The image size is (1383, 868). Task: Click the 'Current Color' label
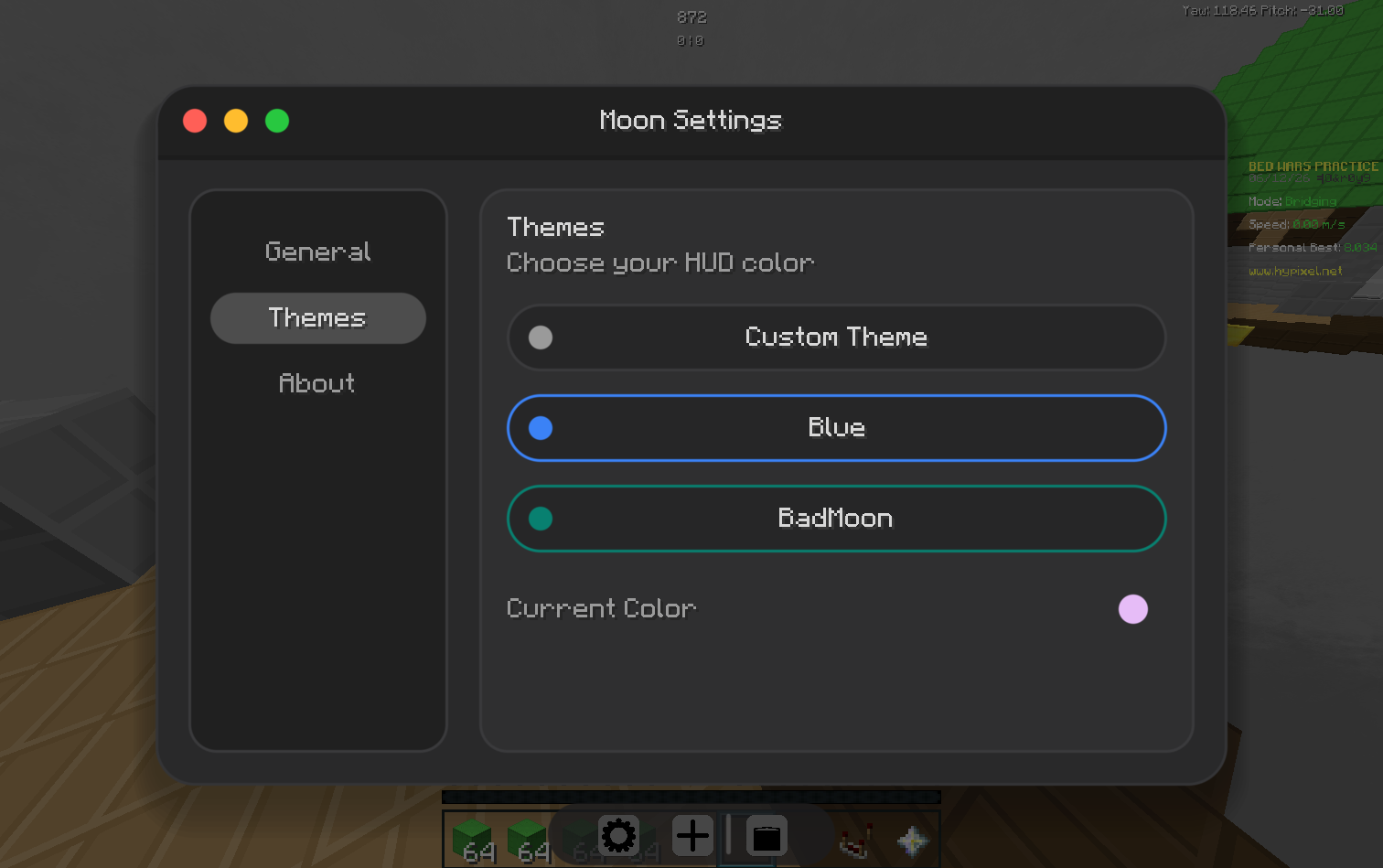[601, 609]
